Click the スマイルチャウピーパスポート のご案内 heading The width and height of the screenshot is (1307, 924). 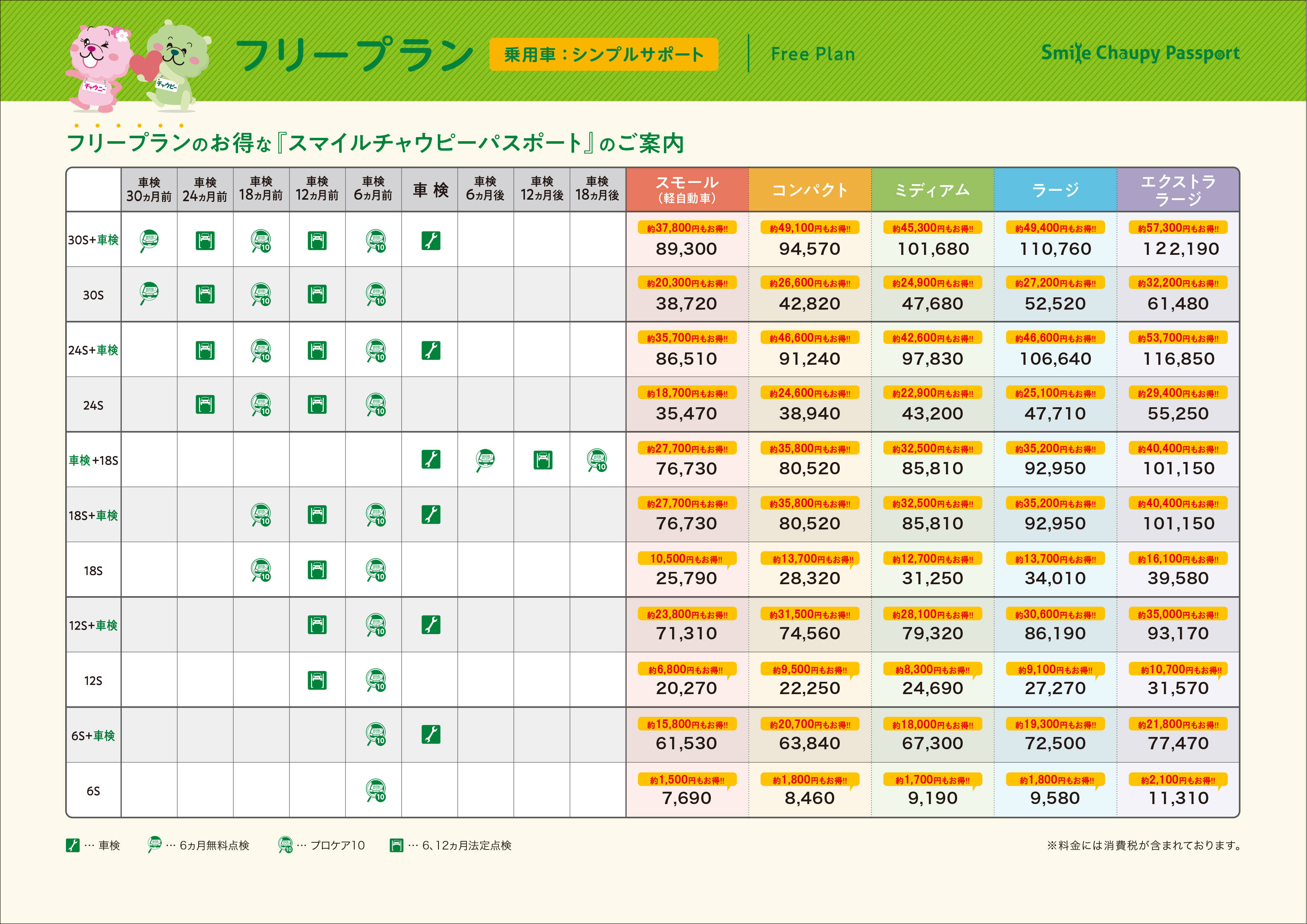pyautogui.click(x=376, y=143)
